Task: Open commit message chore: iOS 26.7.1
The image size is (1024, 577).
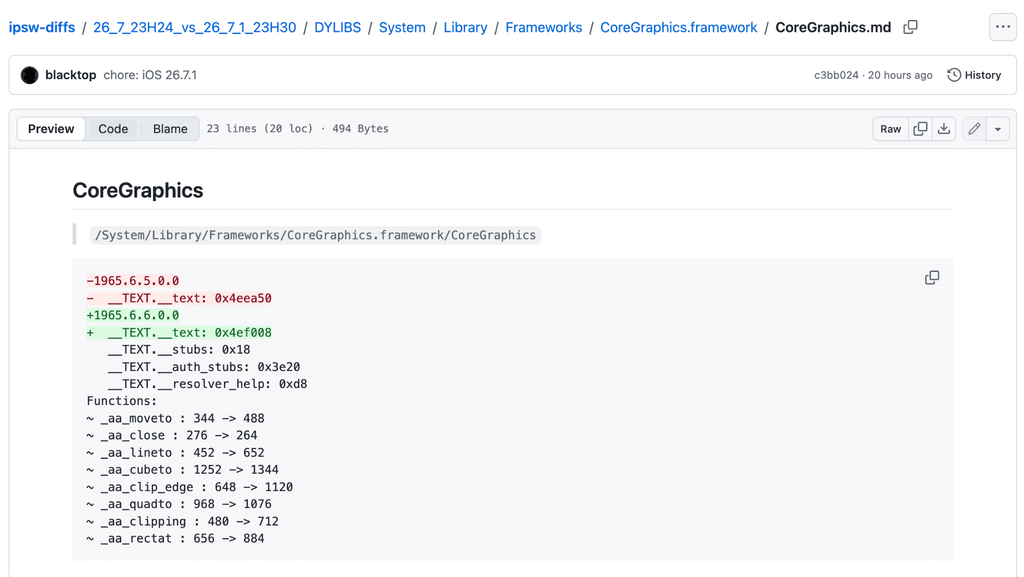Action: (150, 75)
